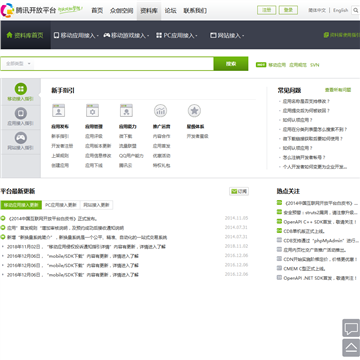Click the 订阅 subscribe button
Viewport: 360px width, 360px height.
pyautogui.click(x=239, y=191)
